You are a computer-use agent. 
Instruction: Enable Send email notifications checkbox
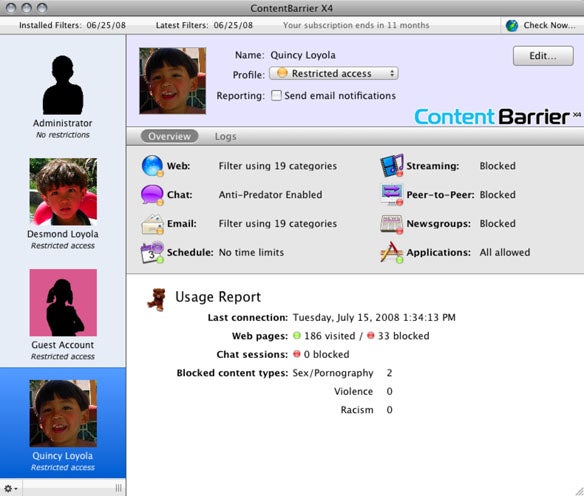(x=276, y=95)
